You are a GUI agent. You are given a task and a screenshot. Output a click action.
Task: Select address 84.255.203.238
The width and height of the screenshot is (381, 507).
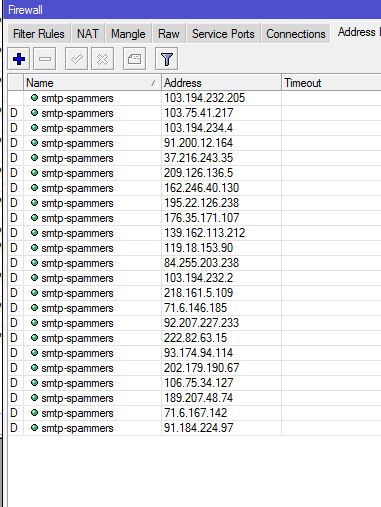[x=201, y=263]
